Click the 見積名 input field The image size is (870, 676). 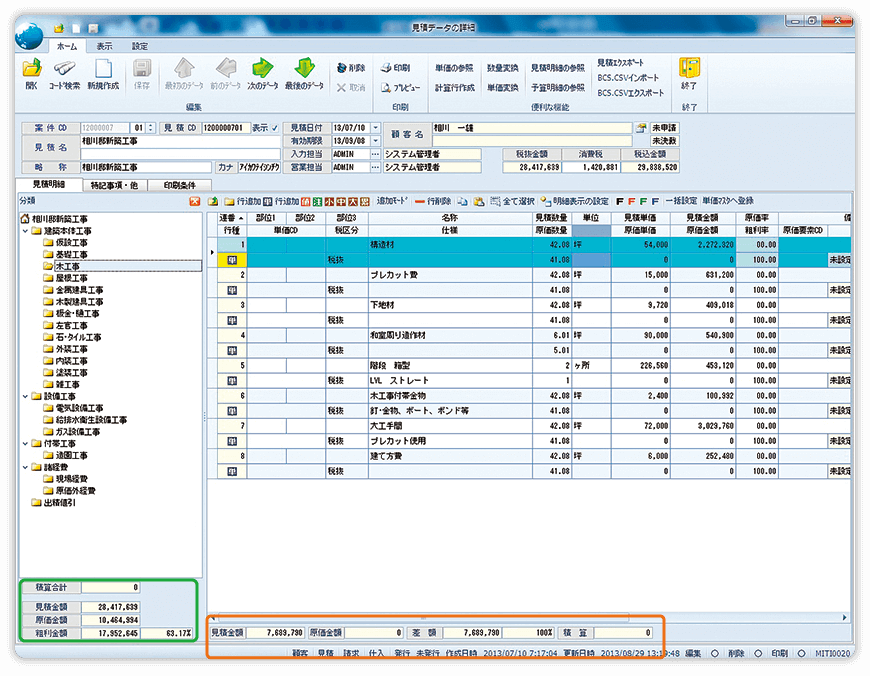[x=181, y=141]
